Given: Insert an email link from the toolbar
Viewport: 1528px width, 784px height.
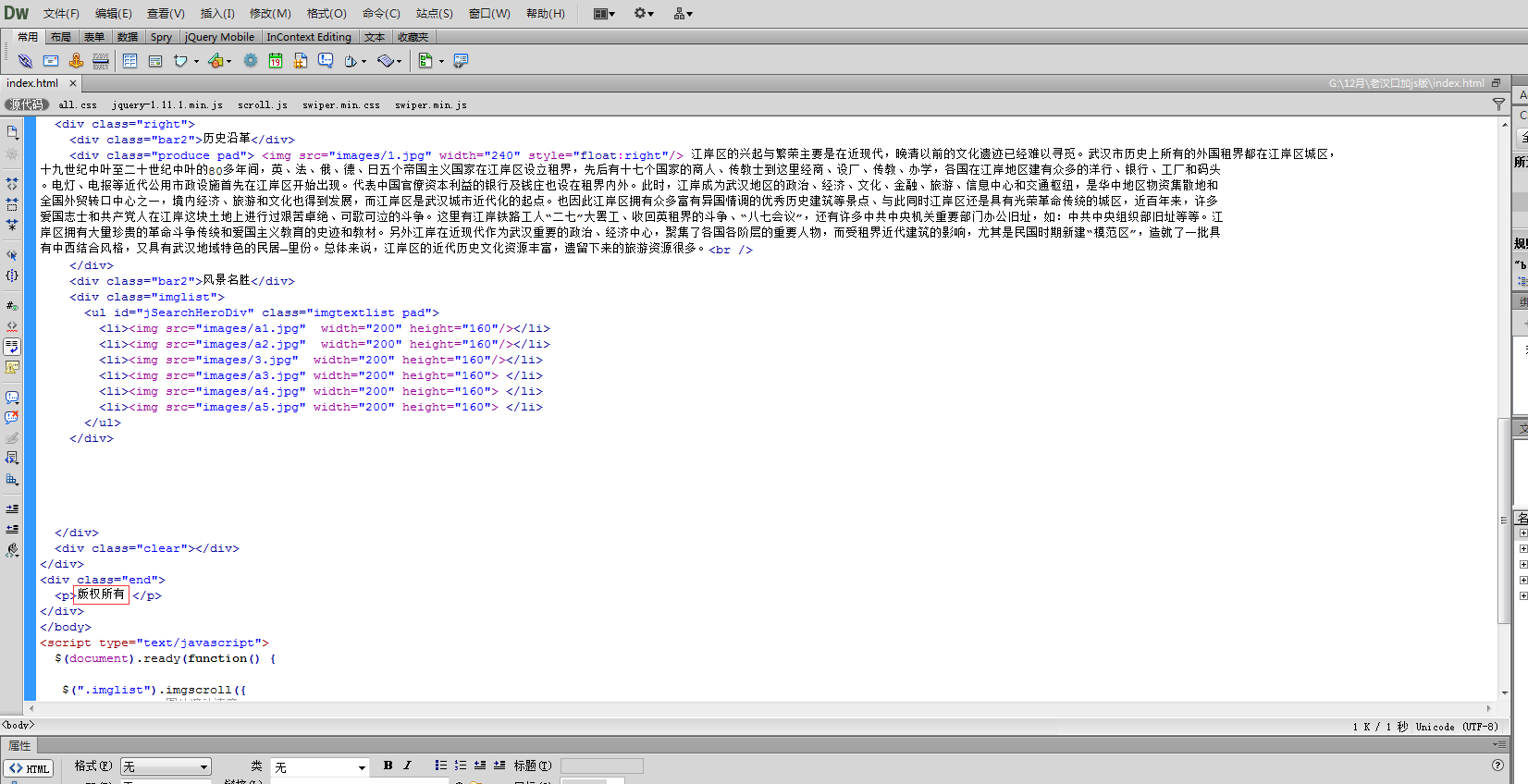Looking at the screenshot, I should pos(51,61).
